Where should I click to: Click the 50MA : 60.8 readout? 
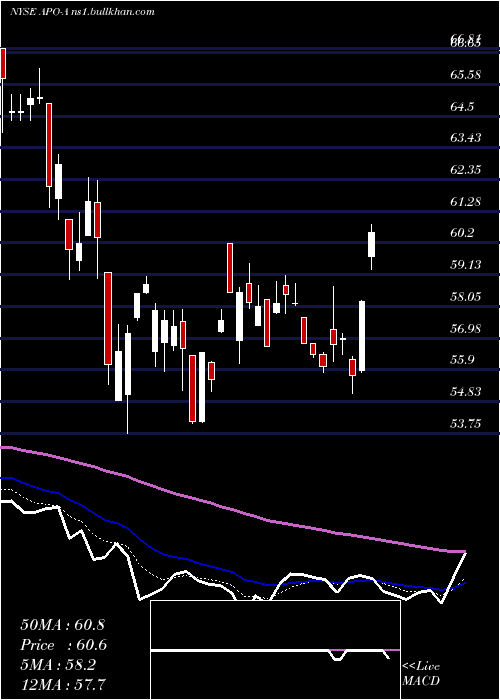click(62, 625)
